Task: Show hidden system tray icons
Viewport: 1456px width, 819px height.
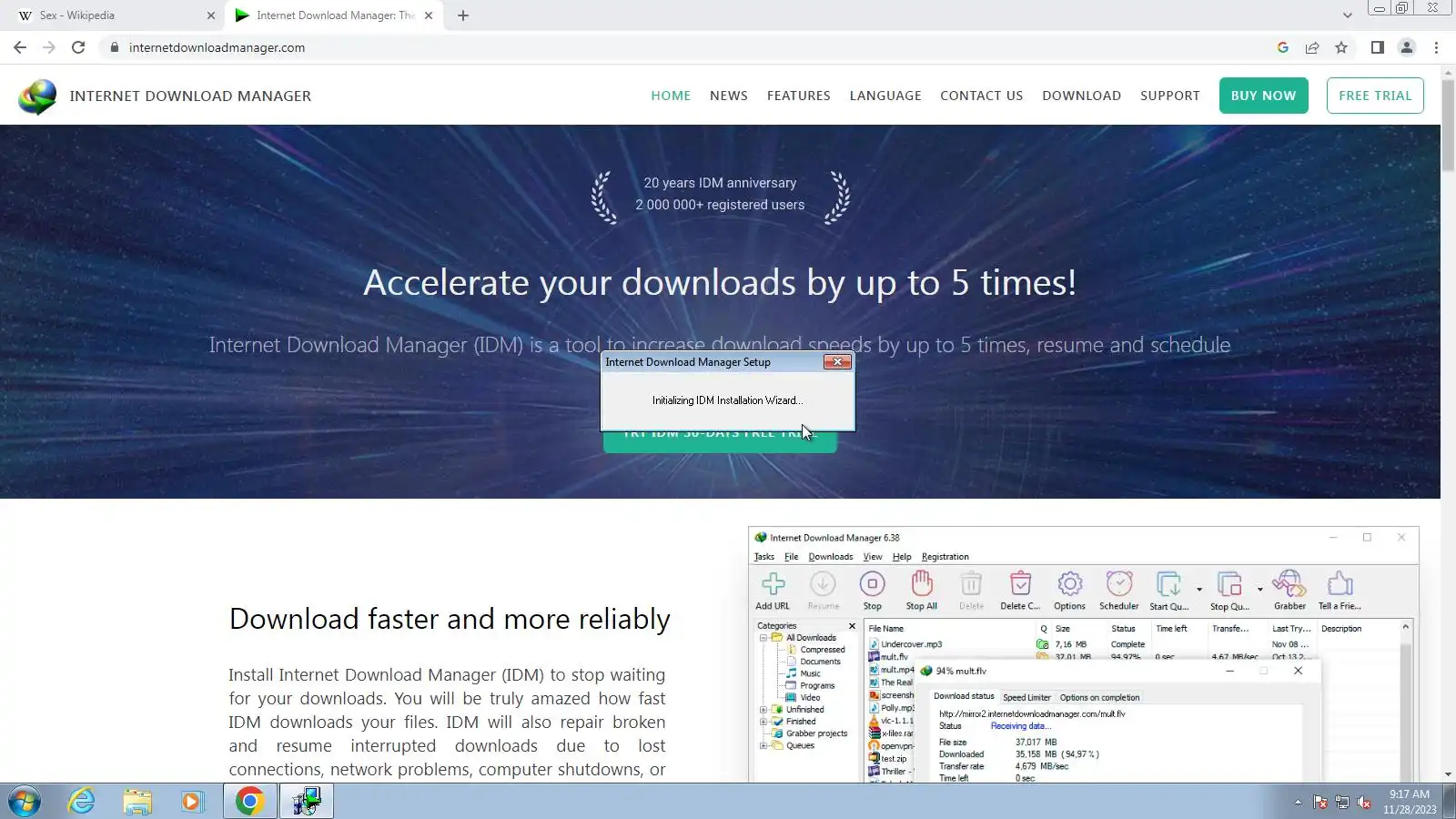Action: pyautogui.click(x=1298, y=803)
